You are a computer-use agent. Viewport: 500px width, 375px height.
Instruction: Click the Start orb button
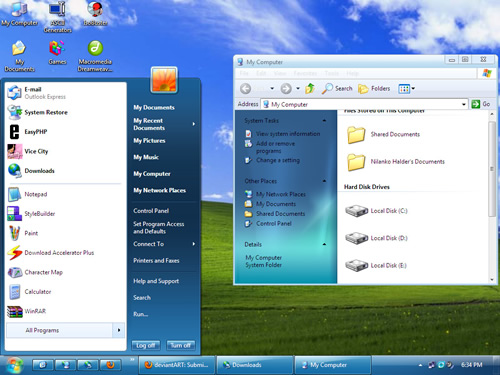tap(14, 365)
